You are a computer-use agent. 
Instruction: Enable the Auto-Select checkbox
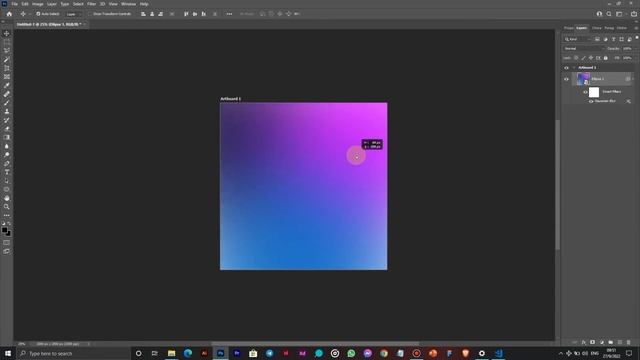click(38, 14)
